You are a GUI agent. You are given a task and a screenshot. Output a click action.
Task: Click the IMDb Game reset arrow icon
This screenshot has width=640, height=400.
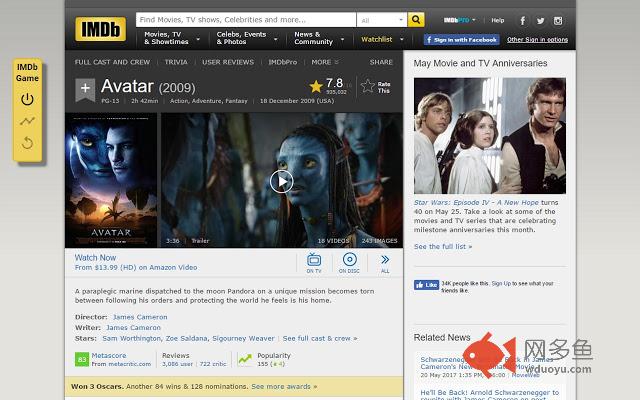[27, 143]
